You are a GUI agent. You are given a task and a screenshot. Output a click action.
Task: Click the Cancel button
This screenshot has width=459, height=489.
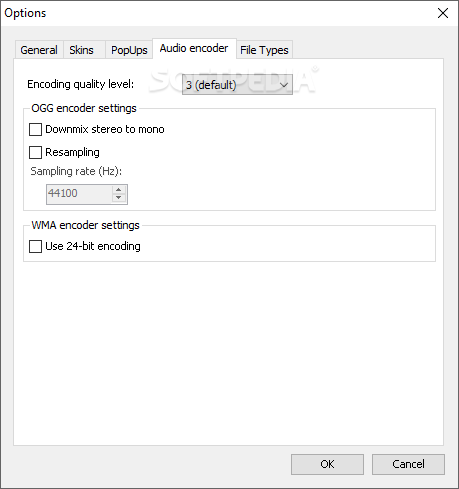point(408,464)
